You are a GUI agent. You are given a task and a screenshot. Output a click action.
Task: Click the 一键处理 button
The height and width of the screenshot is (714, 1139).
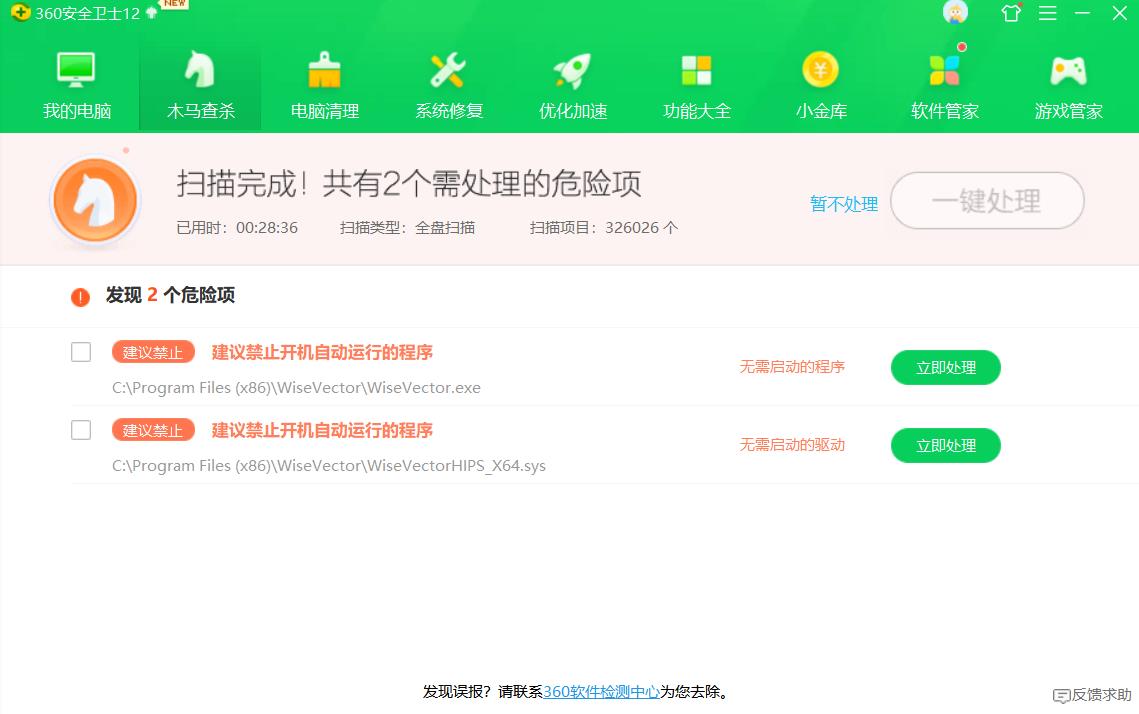987,200
